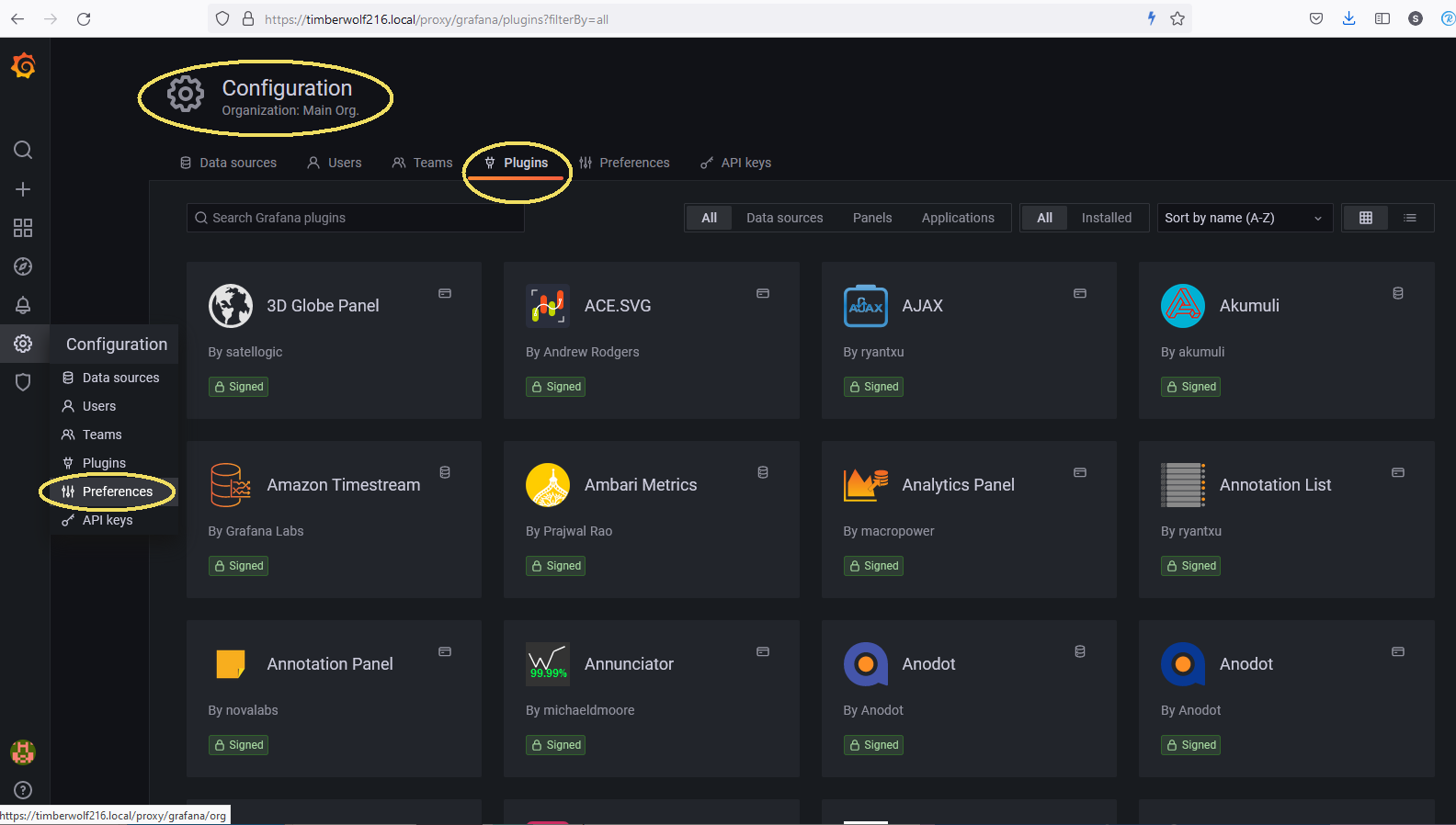The height and width of the screenshot is (825, 1456).
Task: Click Signed badge on AJAX card
Action: [873, 387]
